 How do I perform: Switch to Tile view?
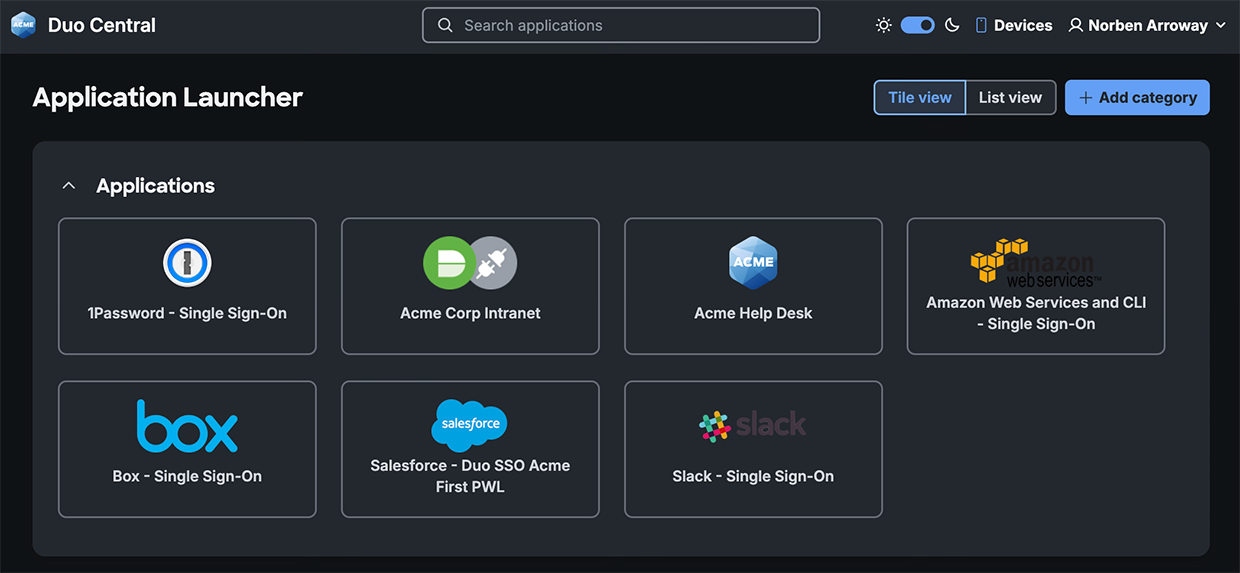(x=920, y=98)
